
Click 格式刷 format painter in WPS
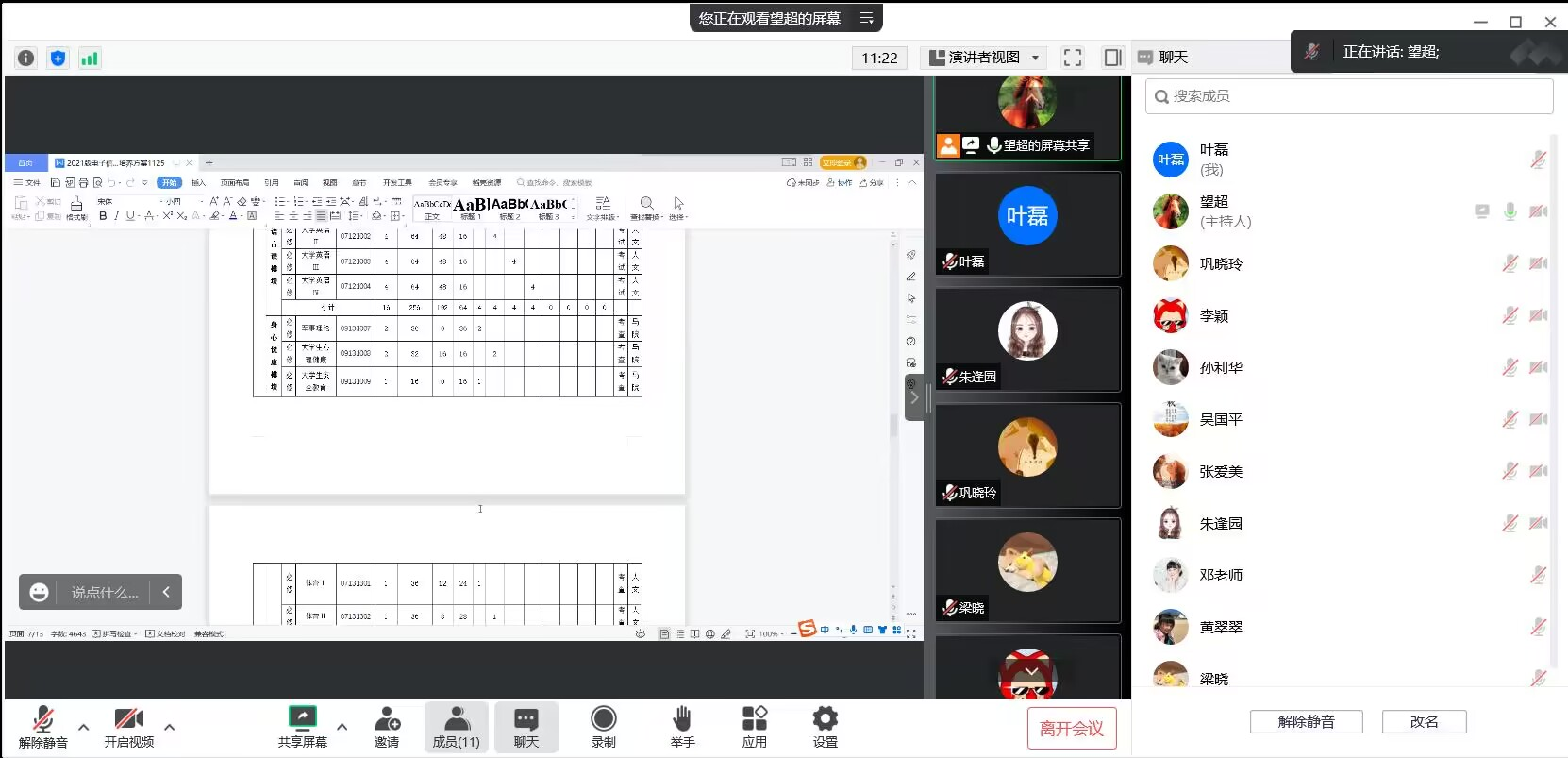(x=76, y=209)
